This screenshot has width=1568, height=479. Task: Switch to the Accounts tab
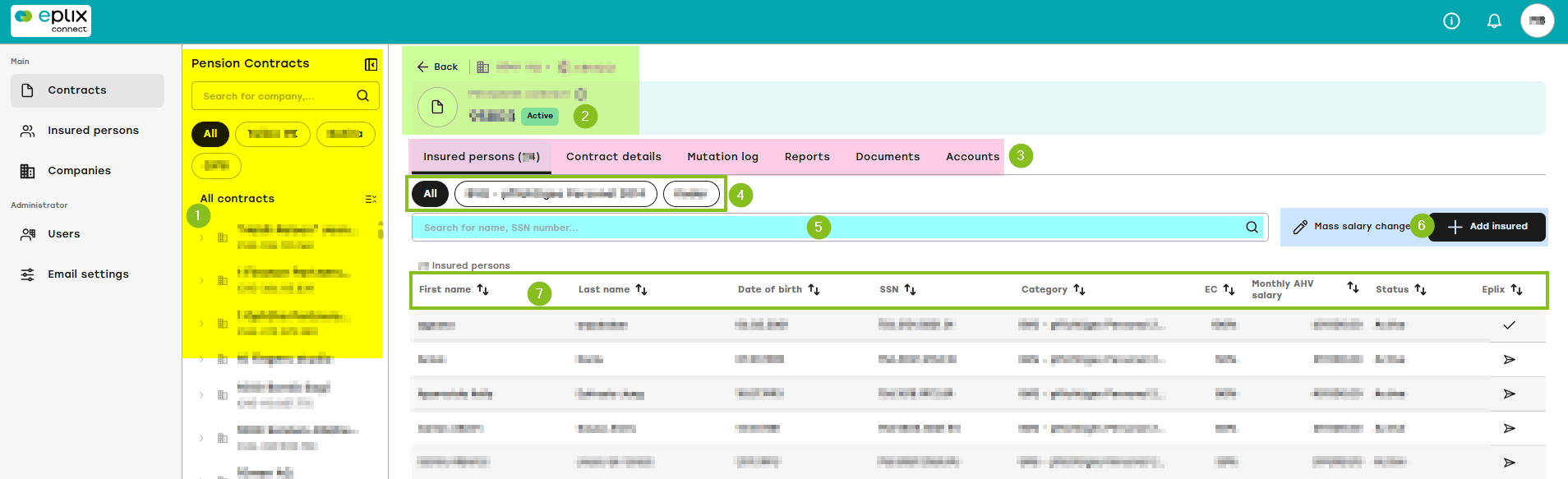[972, 157]
